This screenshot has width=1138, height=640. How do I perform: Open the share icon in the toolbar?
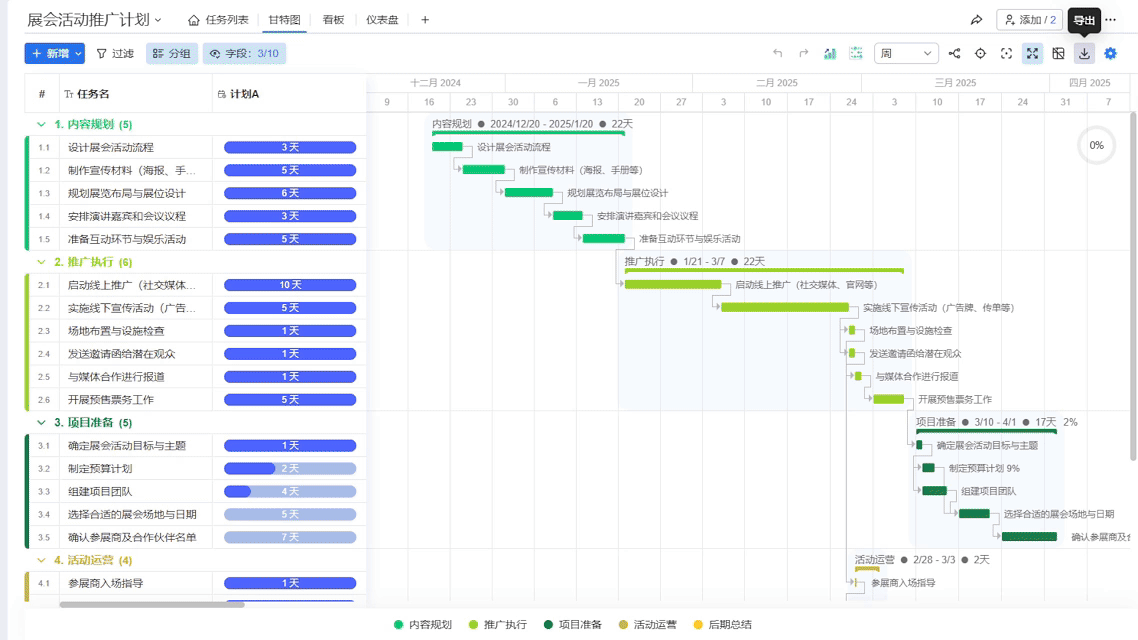pos(955,54)
